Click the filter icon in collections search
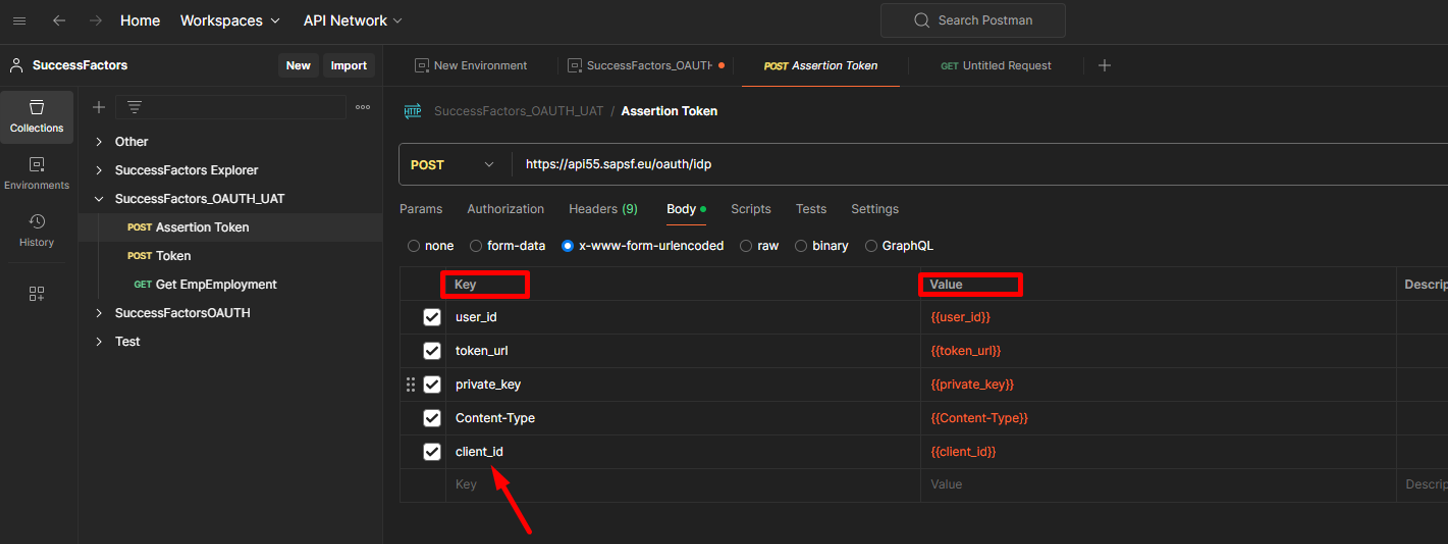The width and height of the screenshot is (1448, 544). click(134, 107)
